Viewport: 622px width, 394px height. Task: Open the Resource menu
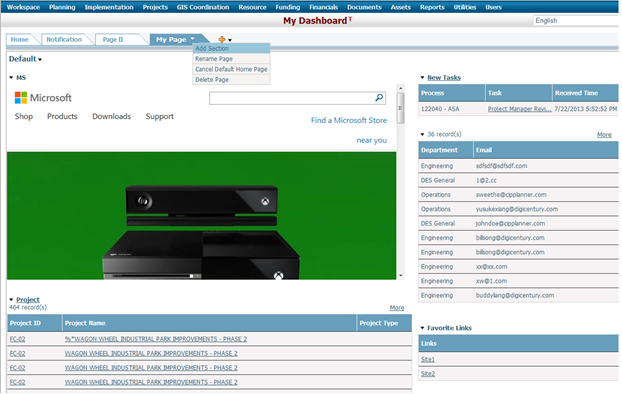[252, 7]
